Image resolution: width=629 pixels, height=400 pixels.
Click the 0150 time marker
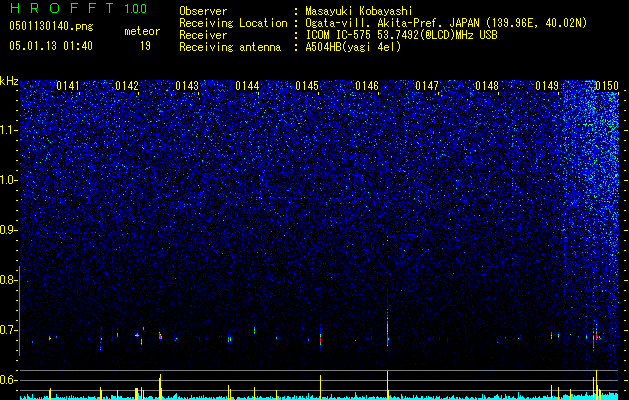click(607, 86)
